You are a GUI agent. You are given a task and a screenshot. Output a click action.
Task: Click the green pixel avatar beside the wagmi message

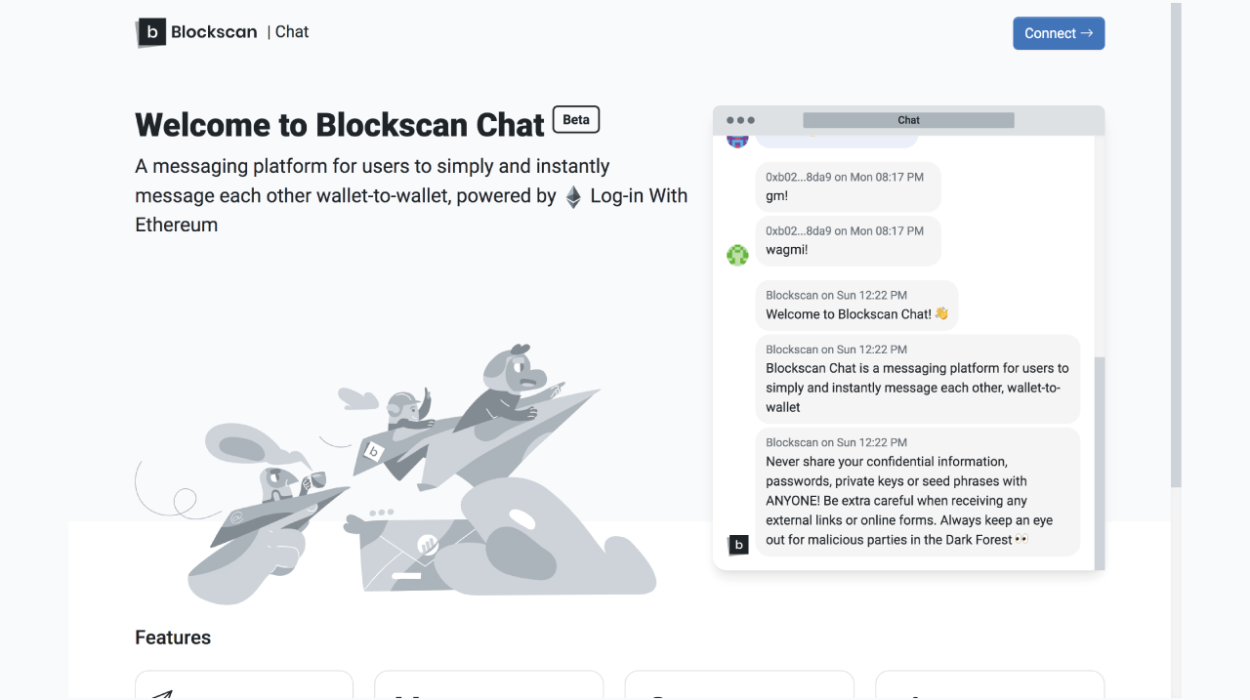click(737, 255)
